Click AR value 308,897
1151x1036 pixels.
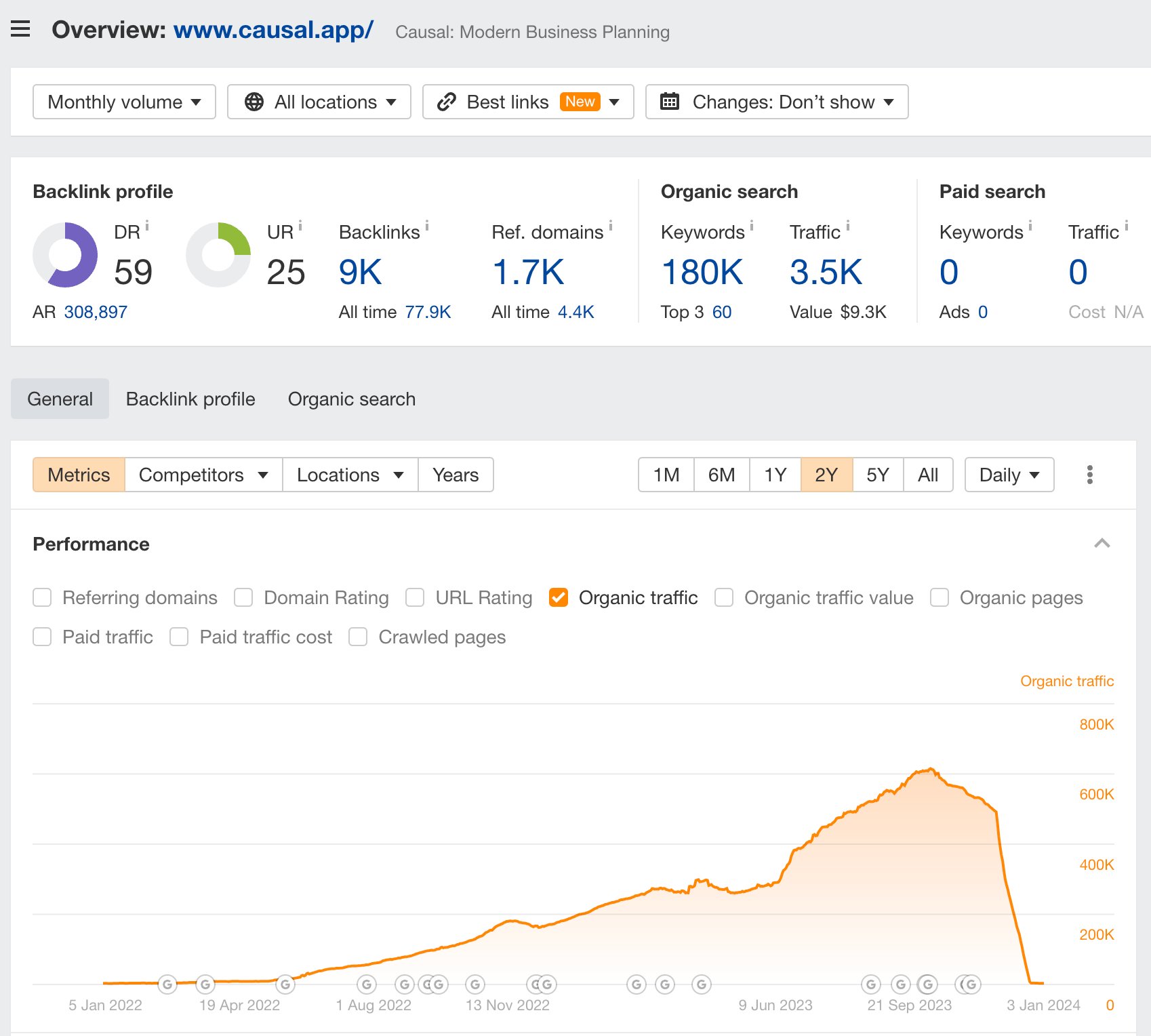click(96, 312)
